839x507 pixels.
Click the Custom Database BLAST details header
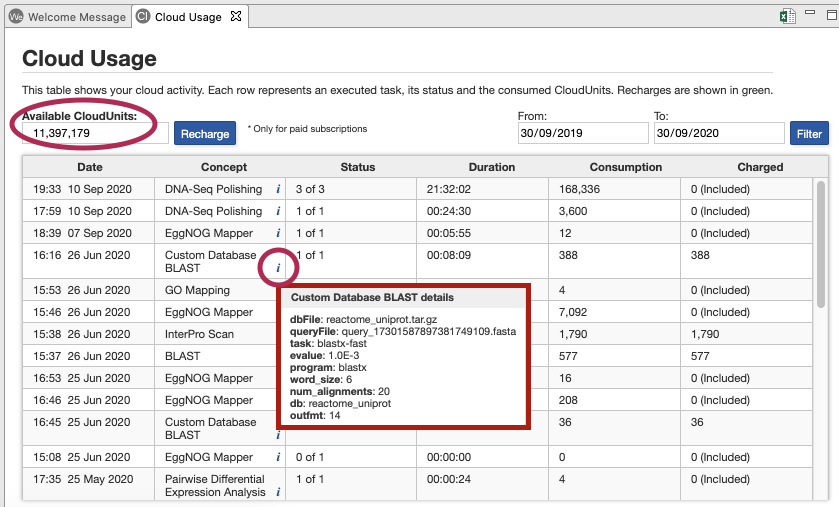click(372, 297)
